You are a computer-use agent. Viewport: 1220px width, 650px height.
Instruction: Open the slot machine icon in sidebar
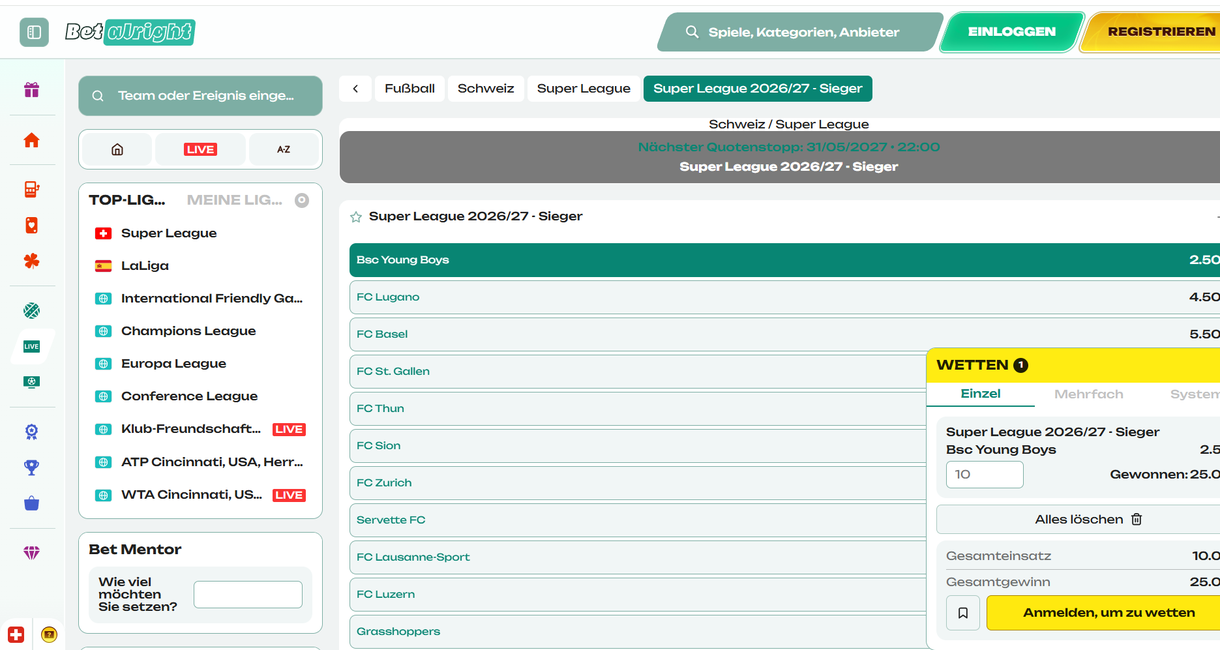(x=32, y=189)
